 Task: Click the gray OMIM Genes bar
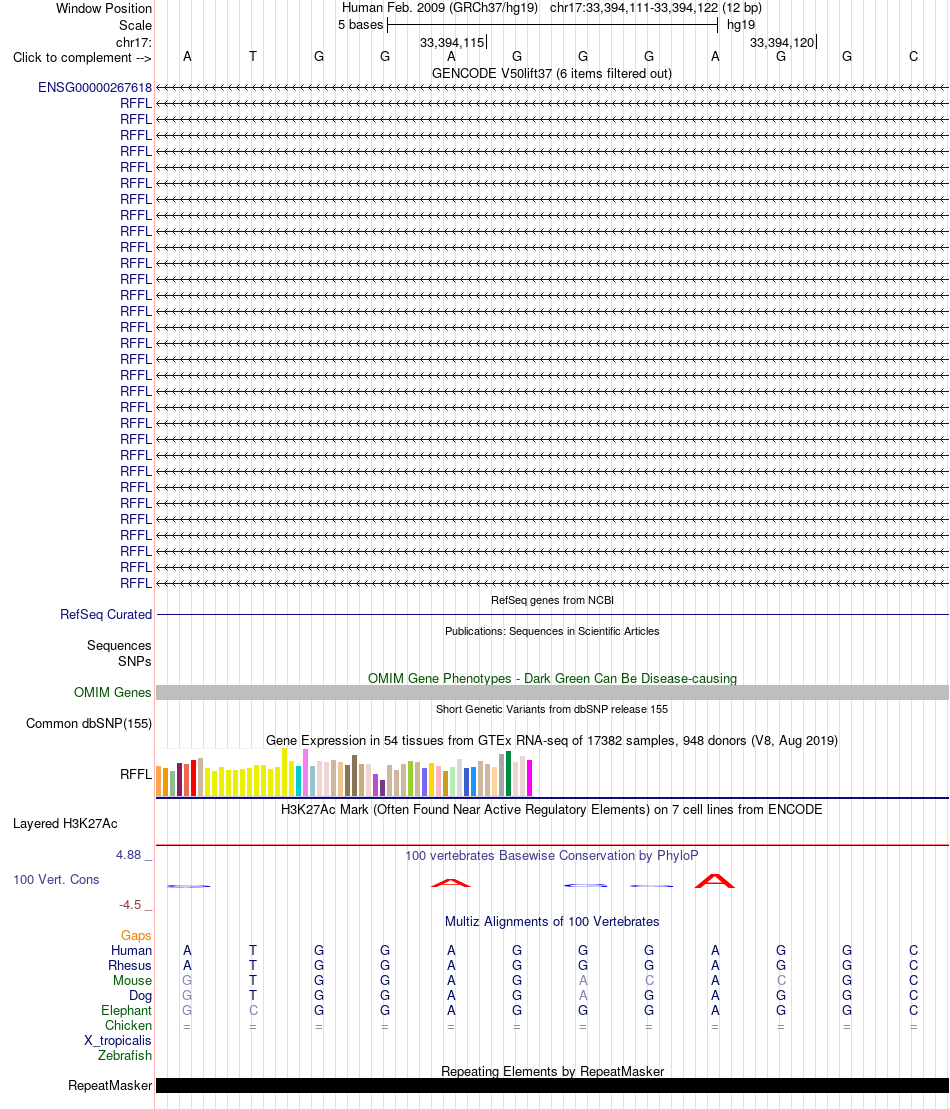[552, 692]
